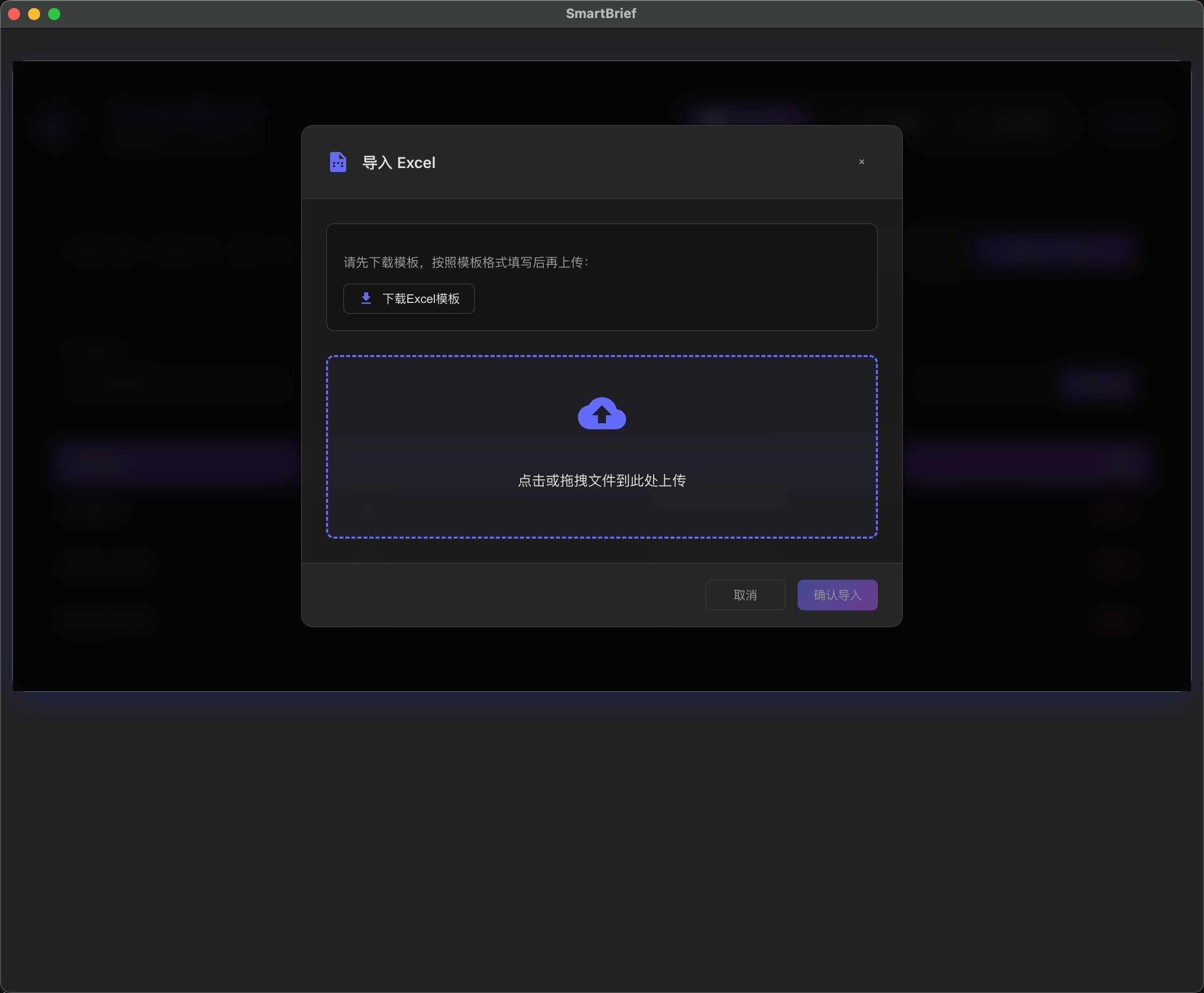The image size is (1204, 993).
Task: Minimize window with yellow traffic light
Action: click(34, 14)
